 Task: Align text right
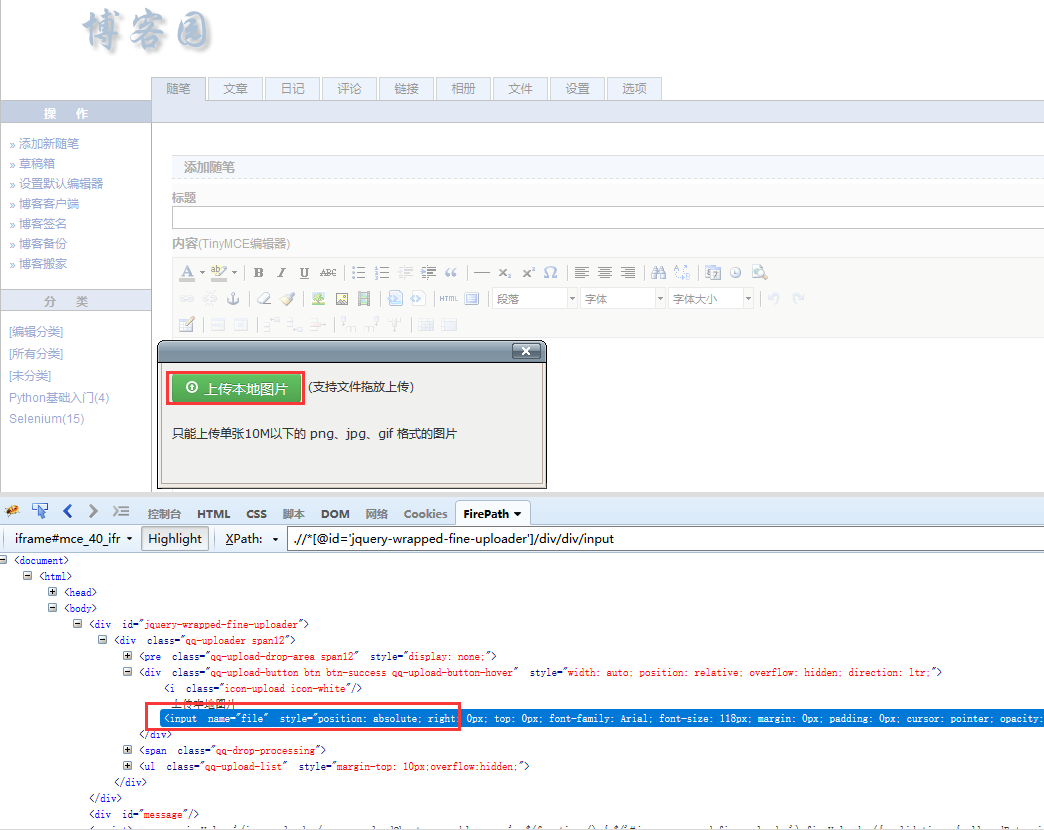628,272
